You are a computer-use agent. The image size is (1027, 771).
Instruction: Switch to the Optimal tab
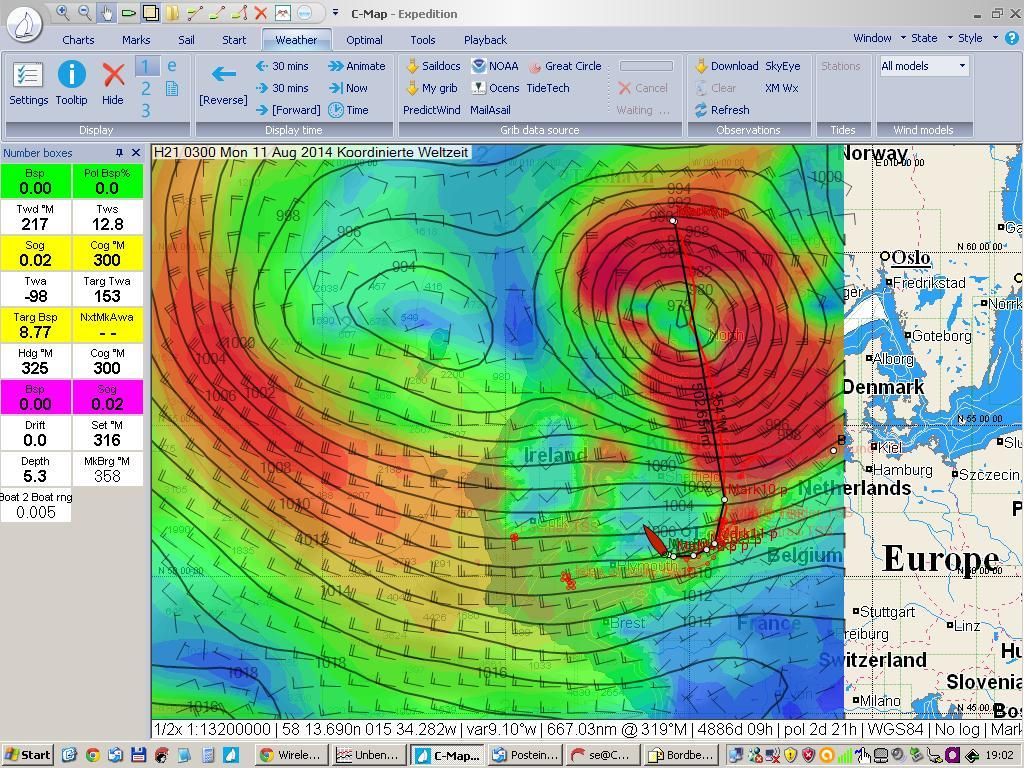(x=364, y=40)
